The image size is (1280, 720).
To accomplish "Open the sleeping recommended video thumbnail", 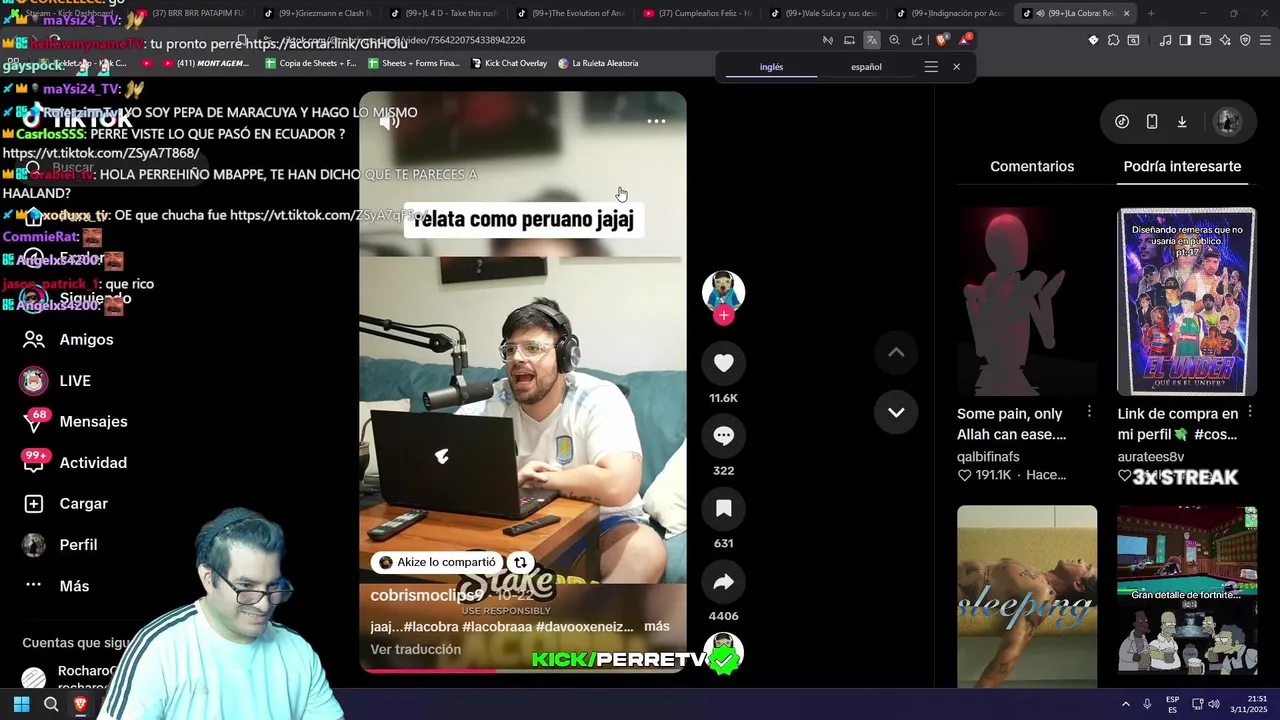I will tap(1027, 596).
